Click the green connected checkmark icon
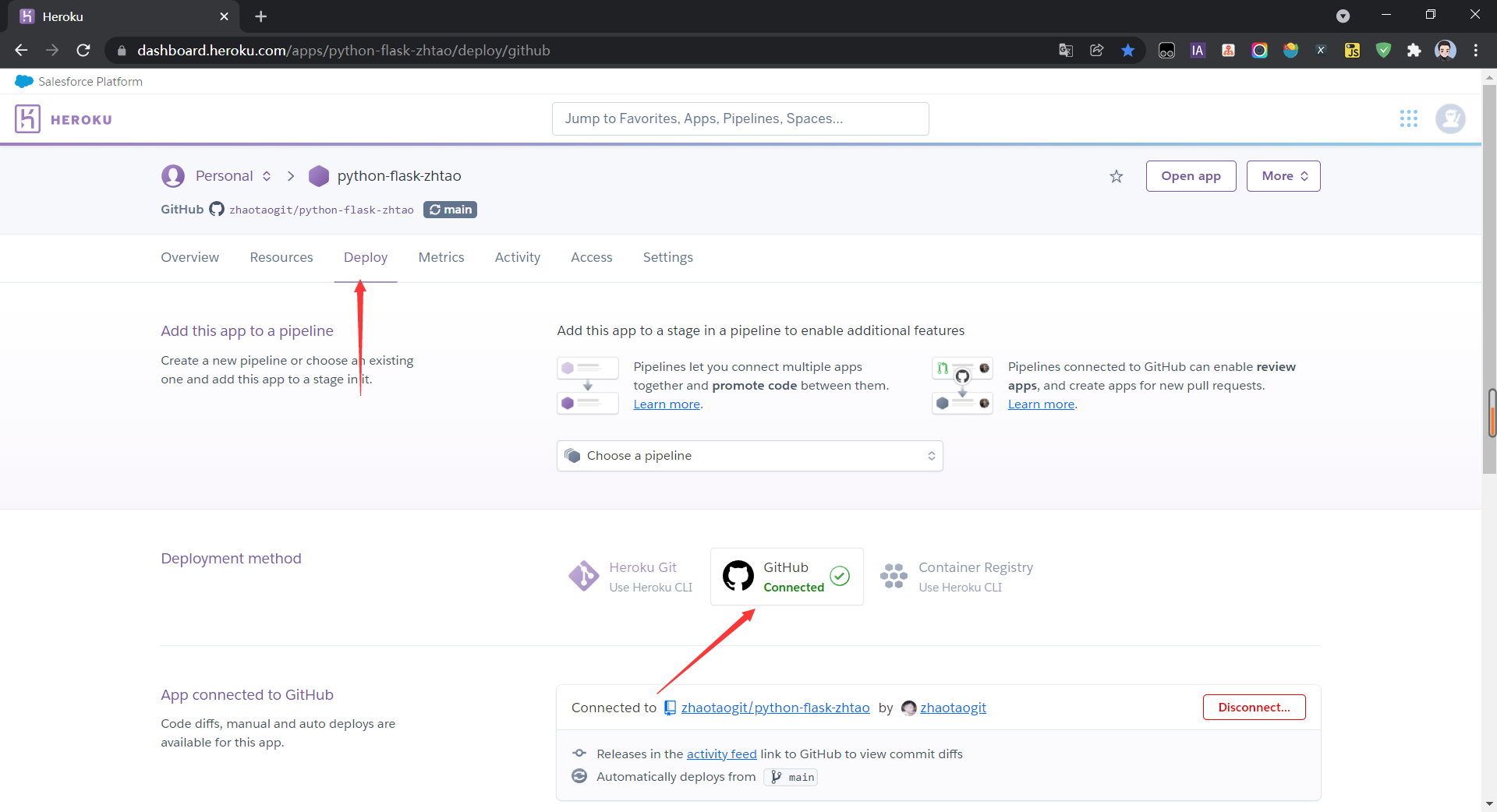1497x812 pixels. tap(840, 576)
